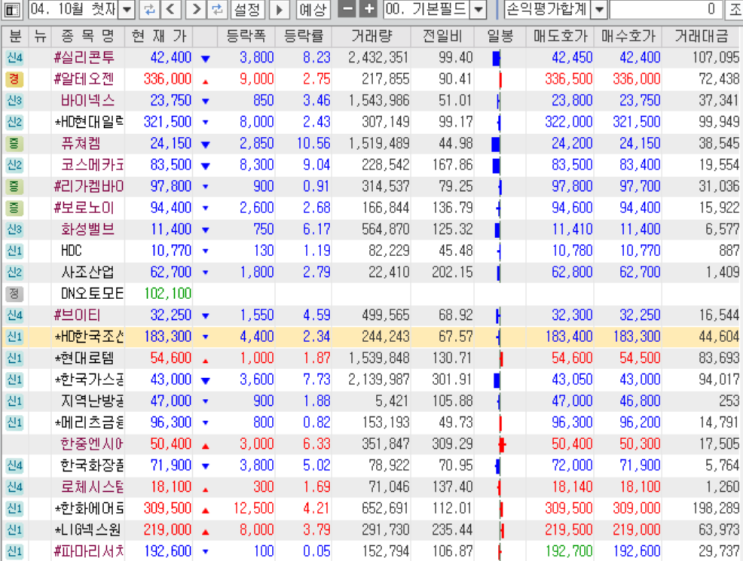Click the 예상 button
This screenshot has width=743, height=561.
pyautogui.click(x=313, y=9)
